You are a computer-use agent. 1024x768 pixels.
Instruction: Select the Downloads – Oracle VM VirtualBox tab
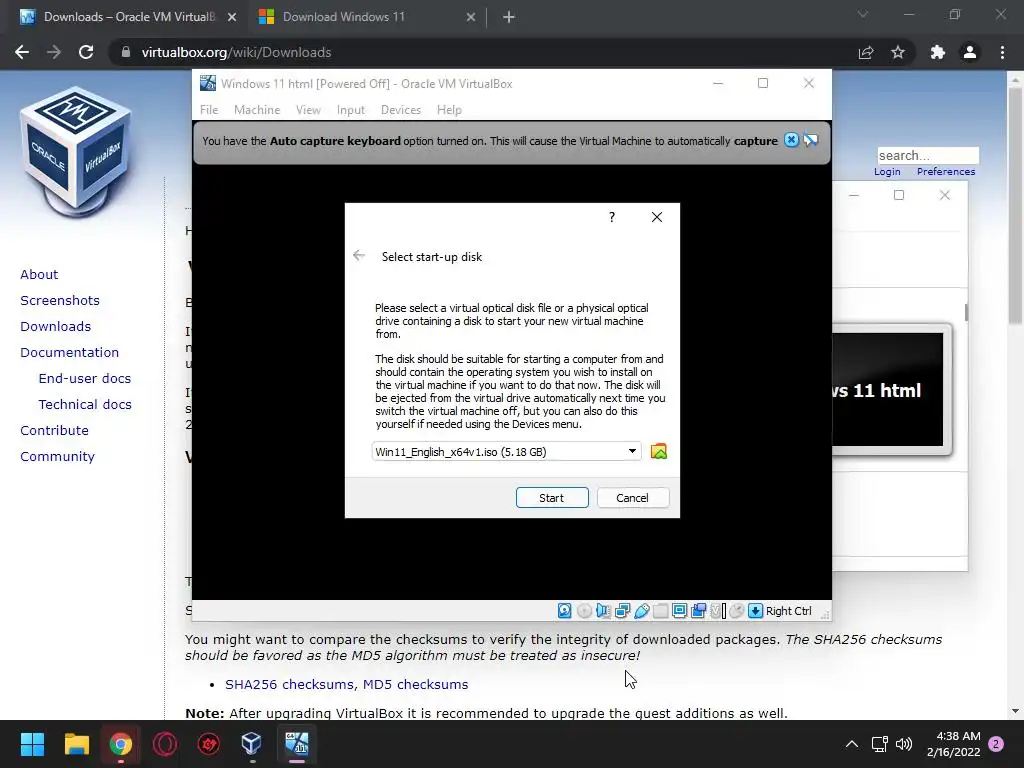point(128,17)
